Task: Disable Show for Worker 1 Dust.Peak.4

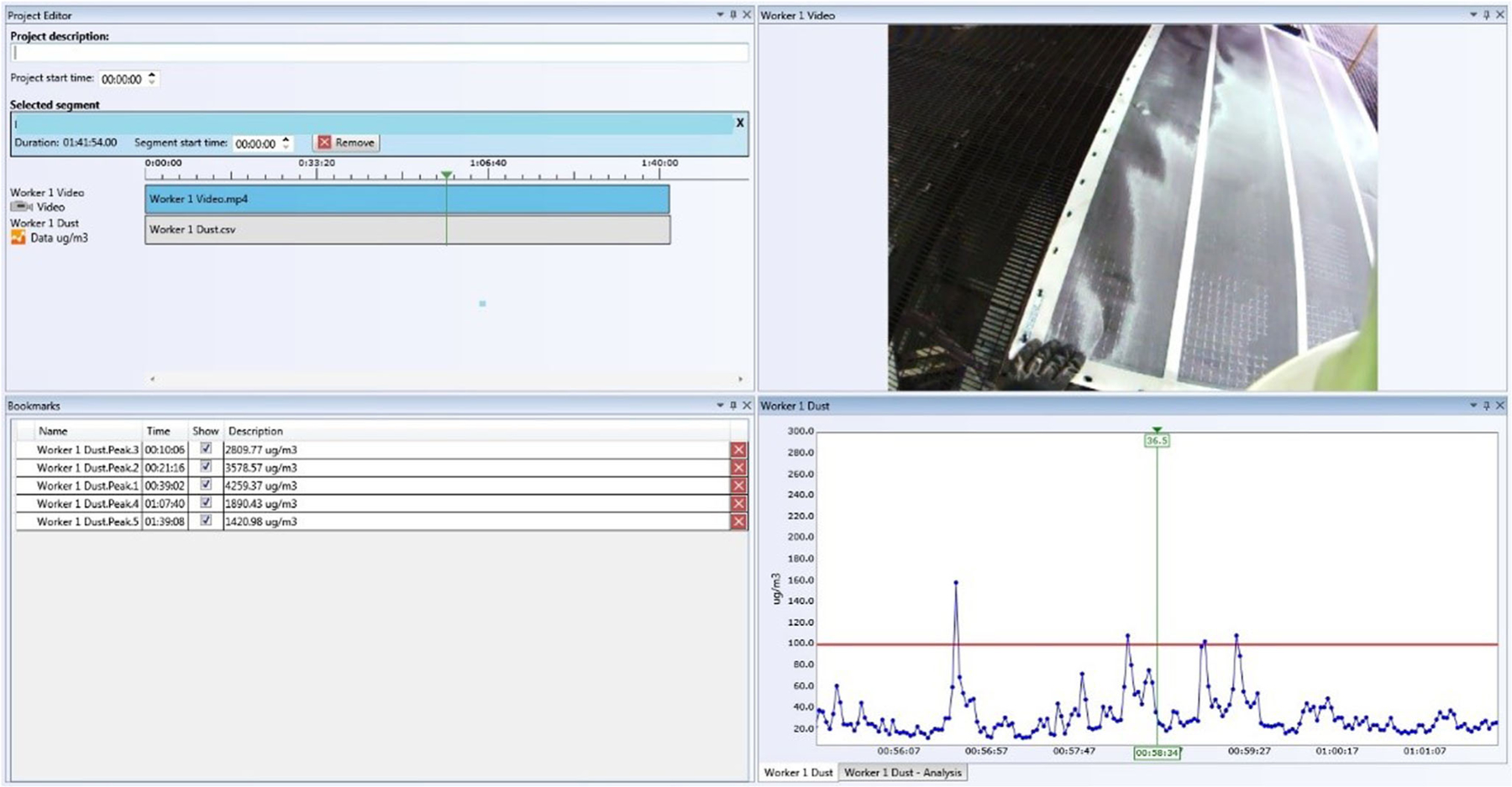Action: [206, 503]
